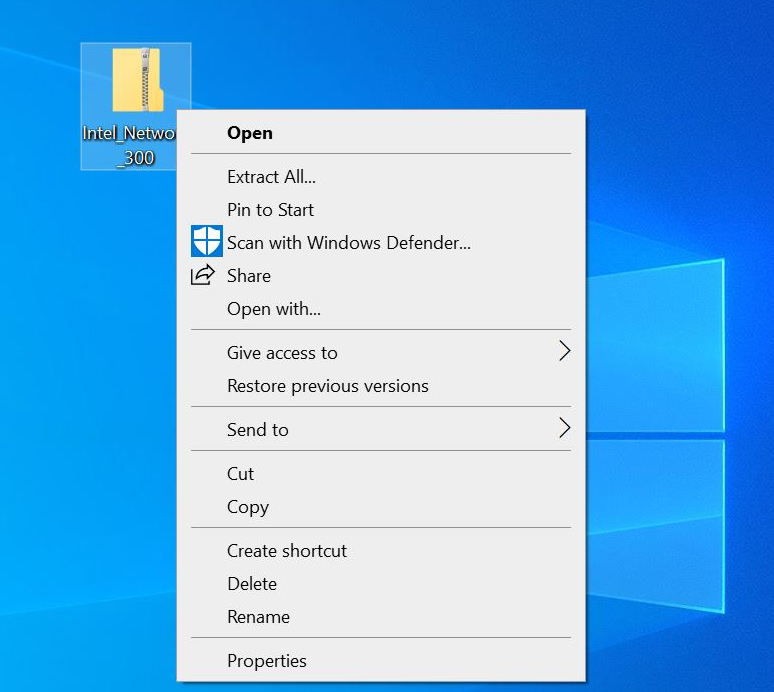This screenshot has width=774, height=692.
Task: Click the Intel_Netwo _300 file name label
Action: pyautogui.click(x=128, y=145)
